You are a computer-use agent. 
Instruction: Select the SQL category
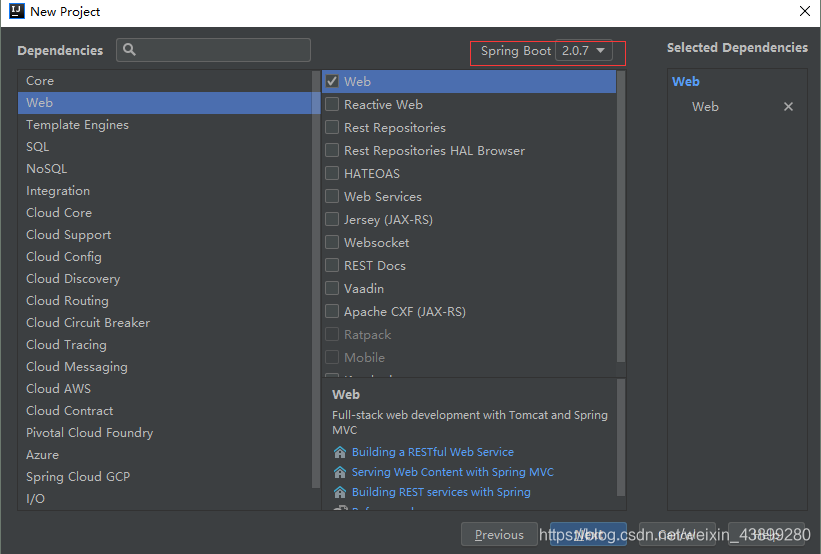165,147
